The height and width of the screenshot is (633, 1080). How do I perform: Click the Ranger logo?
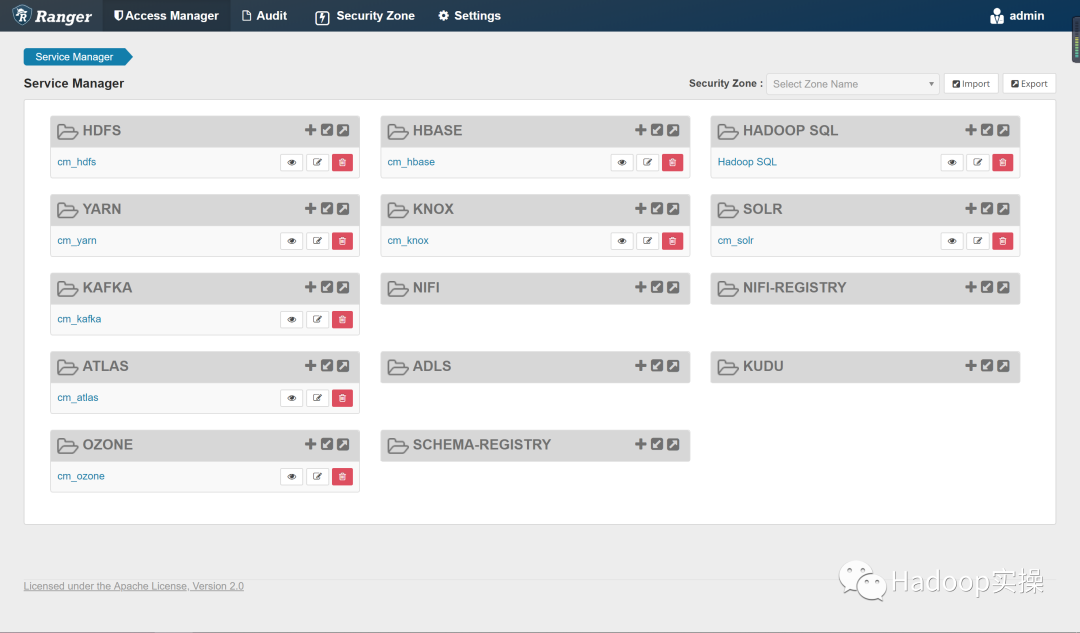(x=52, y=16)
